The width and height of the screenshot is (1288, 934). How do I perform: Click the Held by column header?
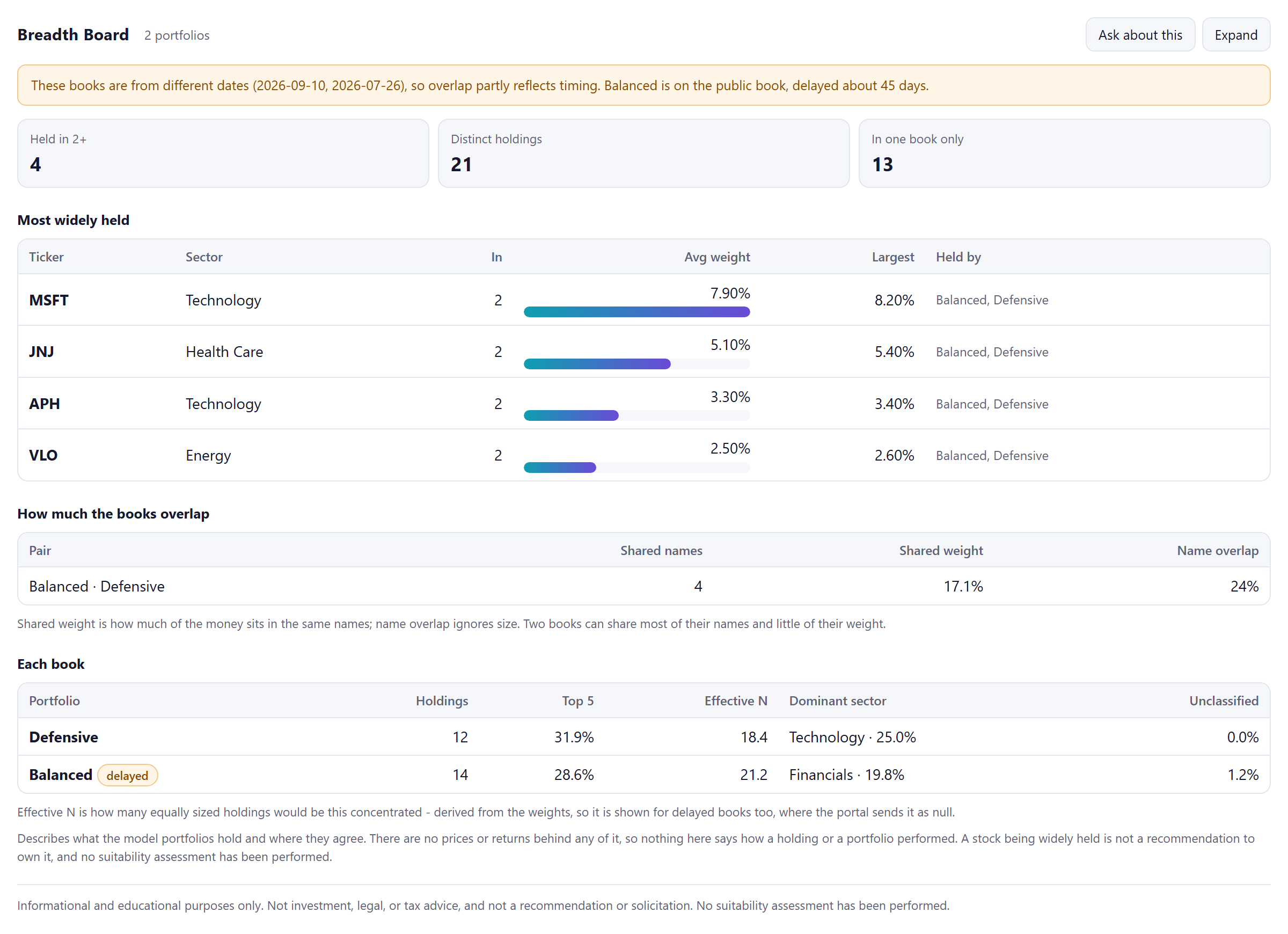pyautogui.click(x=958, y=257)
